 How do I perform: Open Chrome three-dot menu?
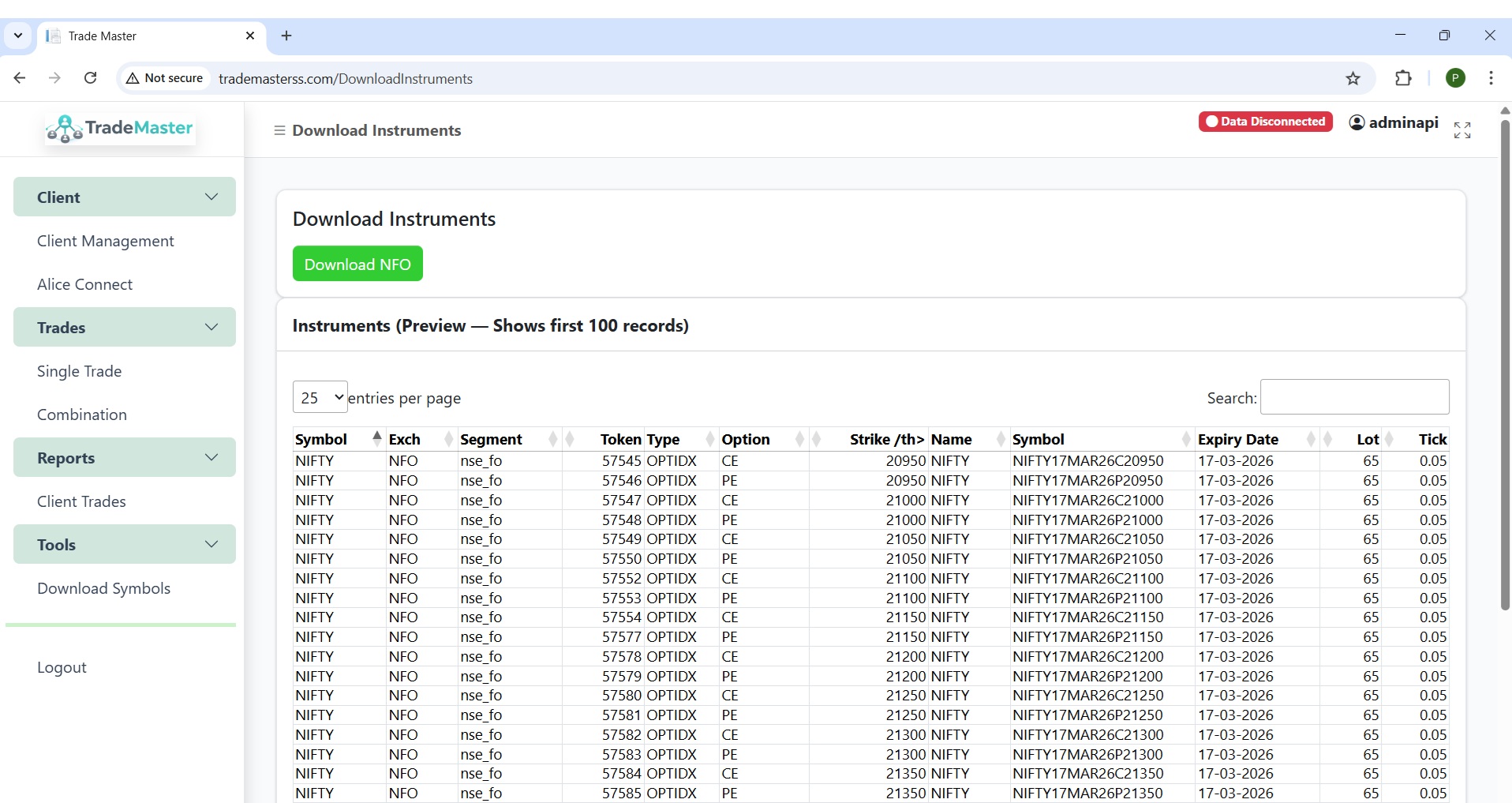coord(1490,78)
